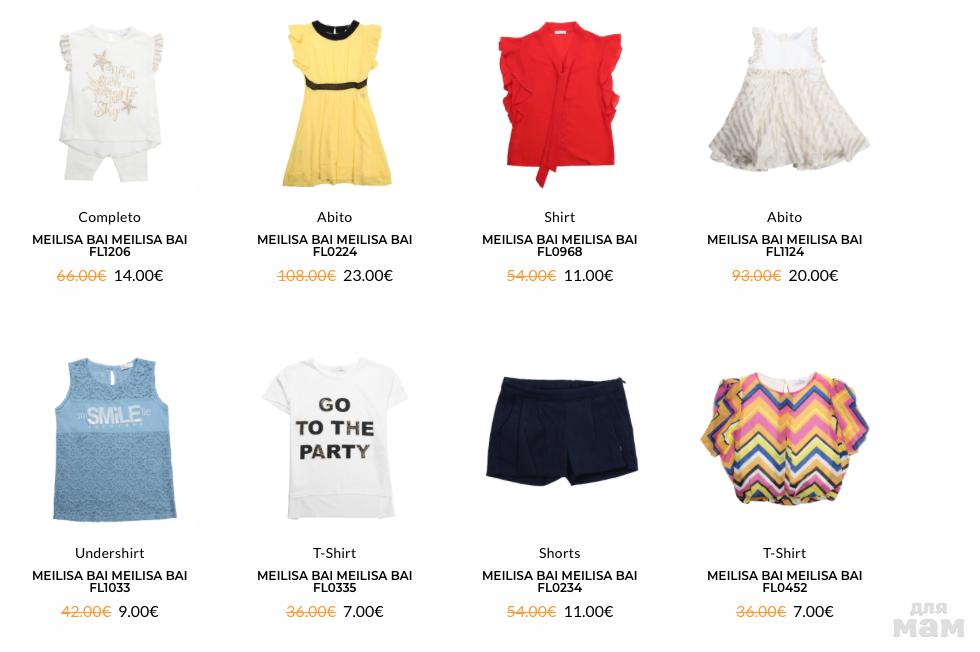This screenshot has height=652, width=980.
Task: Select the MEILISA BAI FL1206 product title
Action: pyautogui.click(x=110, y=246)
